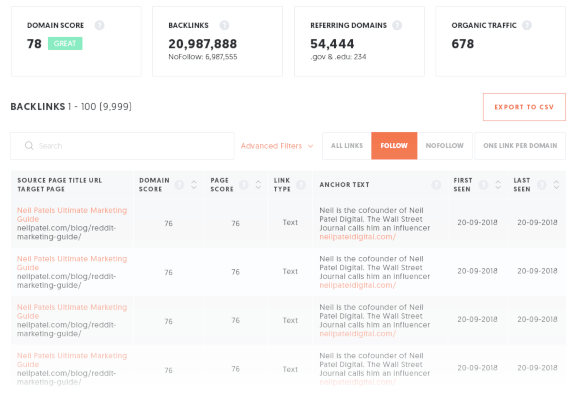This screenshot has height=403, width=574.
Task: Open first row Neil Patels Ultimate Marketing Guide link
Action: (72, 214)
